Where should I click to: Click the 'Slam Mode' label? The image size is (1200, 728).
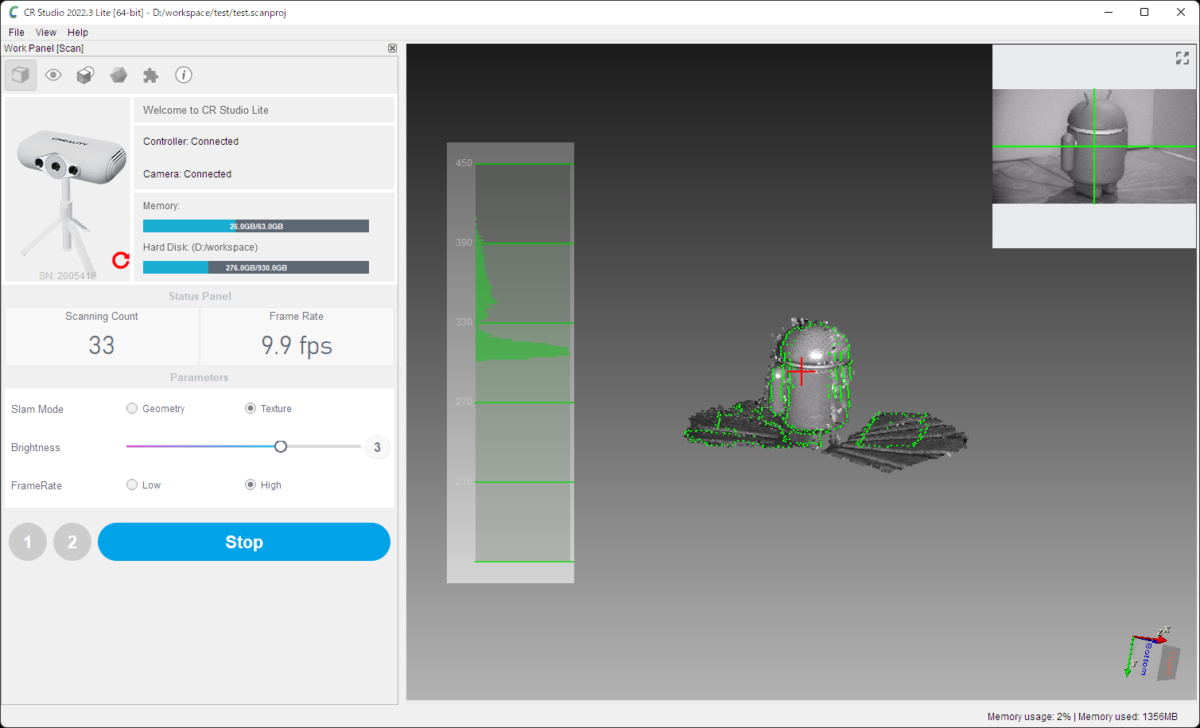pos(37,409)
